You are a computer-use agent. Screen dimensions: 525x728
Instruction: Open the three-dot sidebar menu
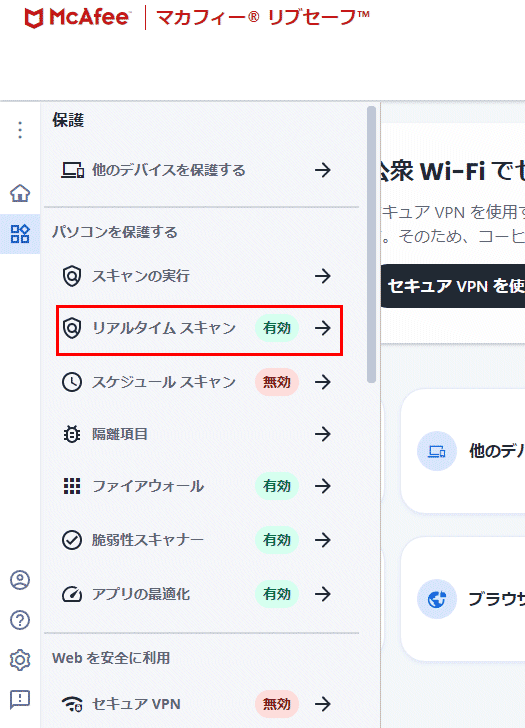pyautogui.click(x=20, y=130)
